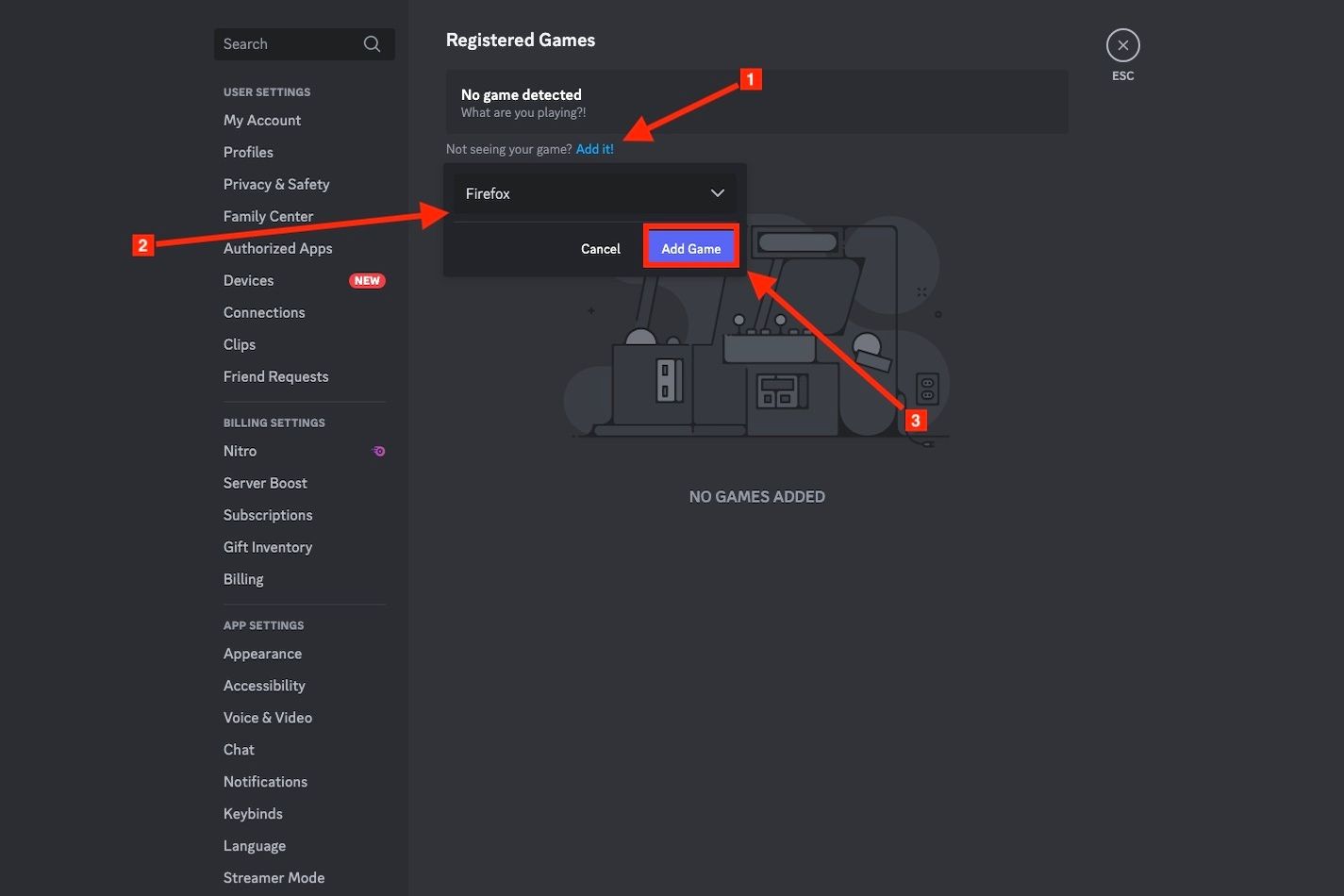The image size is (1344, 896).
Task: Click the 'What are you playing?!' text
Action: 523,112
